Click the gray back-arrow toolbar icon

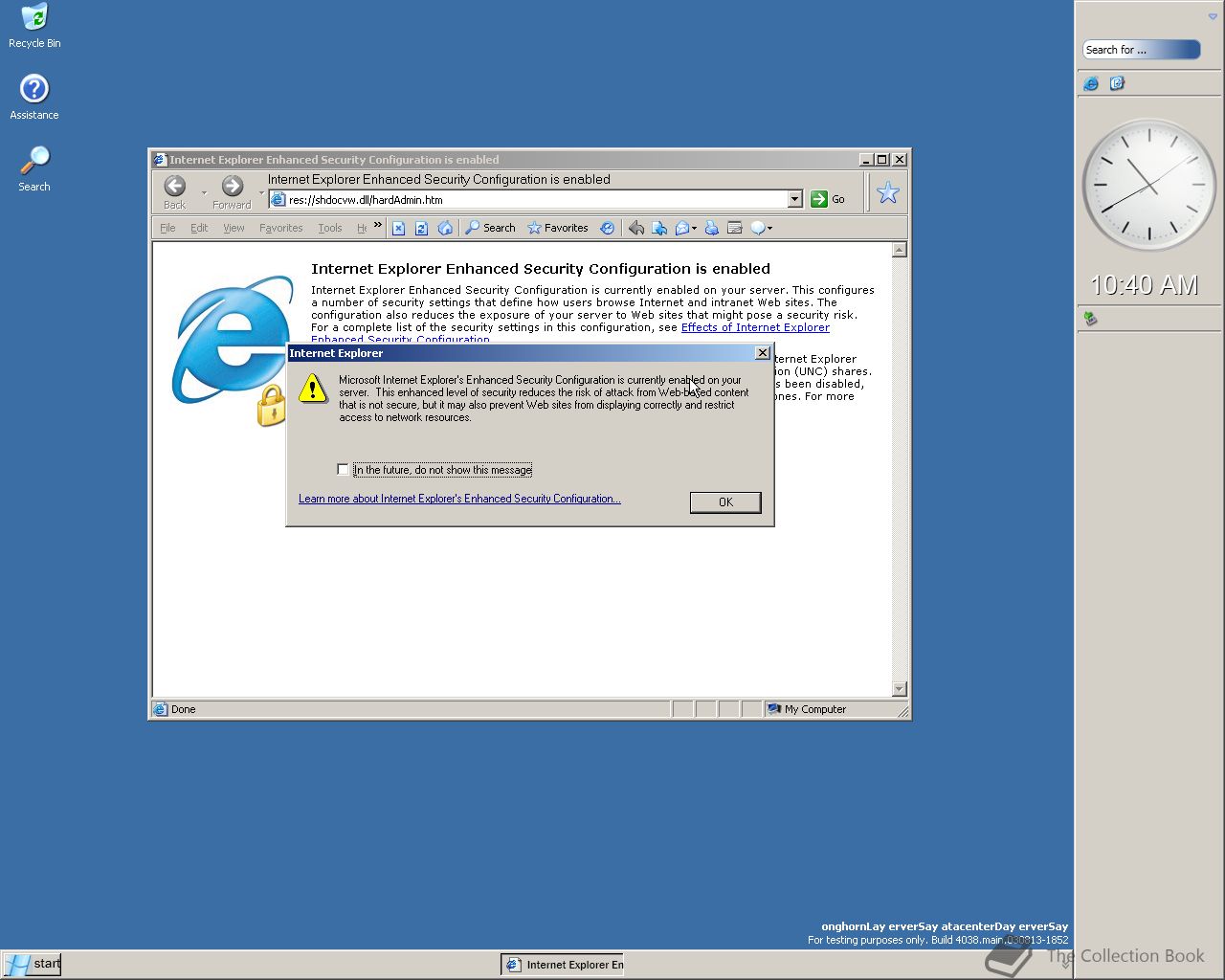(635, 228)
